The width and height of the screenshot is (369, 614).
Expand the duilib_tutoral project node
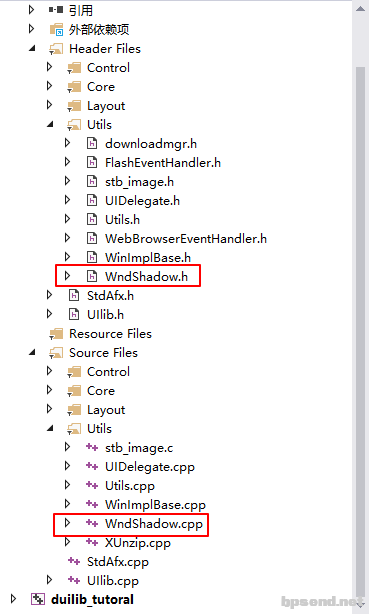coord(14,598)
